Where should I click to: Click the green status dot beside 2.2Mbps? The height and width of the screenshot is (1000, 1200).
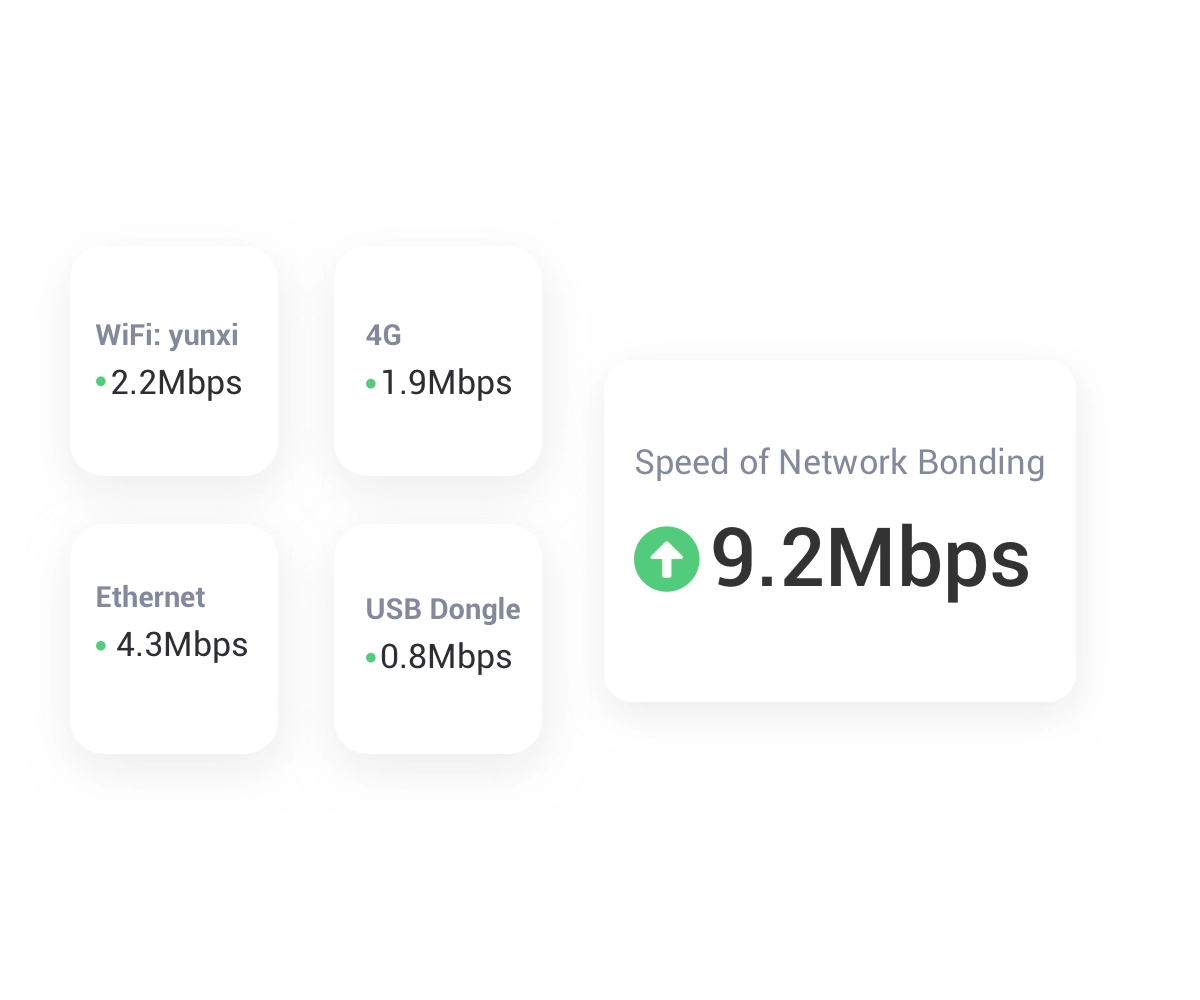pos(101,382)
